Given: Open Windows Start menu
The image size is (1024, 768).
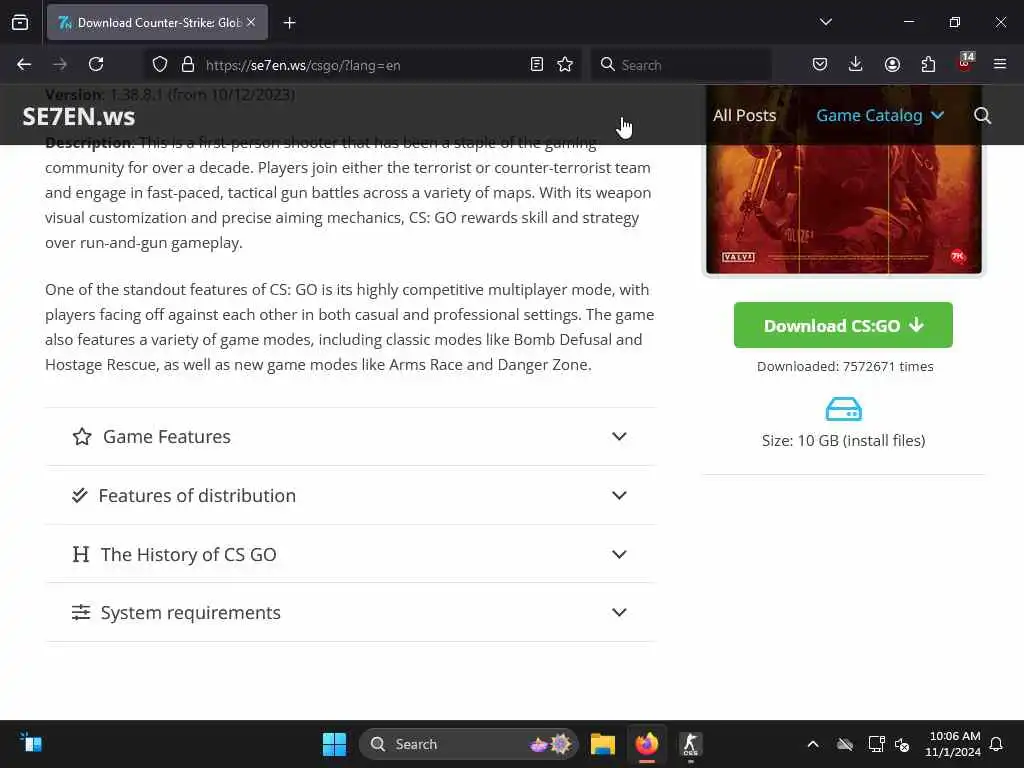Looking at the screenshot, I should coord(334,744).
